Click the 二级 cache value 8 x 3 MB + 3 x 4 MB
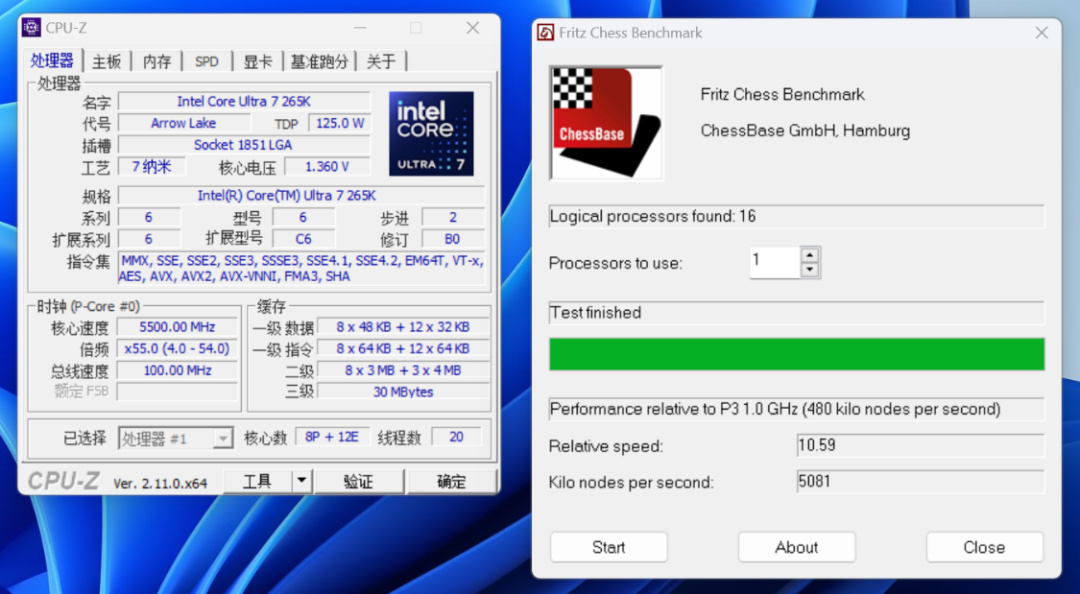The height and width of the screenshot is (594, 1080). click(x=403, y=370)
